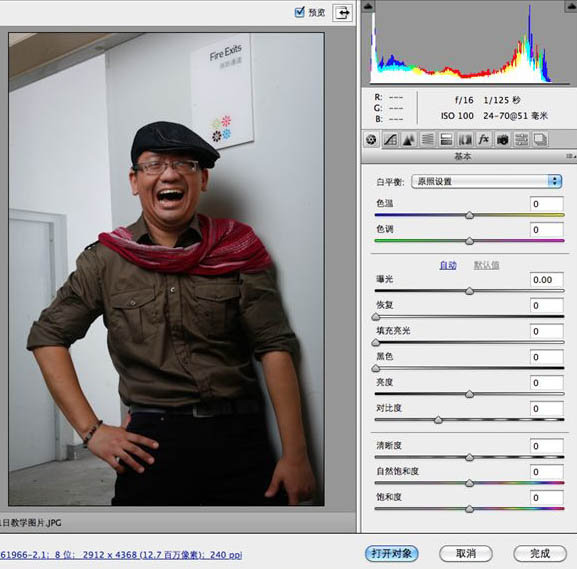Toggle full screen mode button
Screen dimensions: 577x569
point(343,13)
